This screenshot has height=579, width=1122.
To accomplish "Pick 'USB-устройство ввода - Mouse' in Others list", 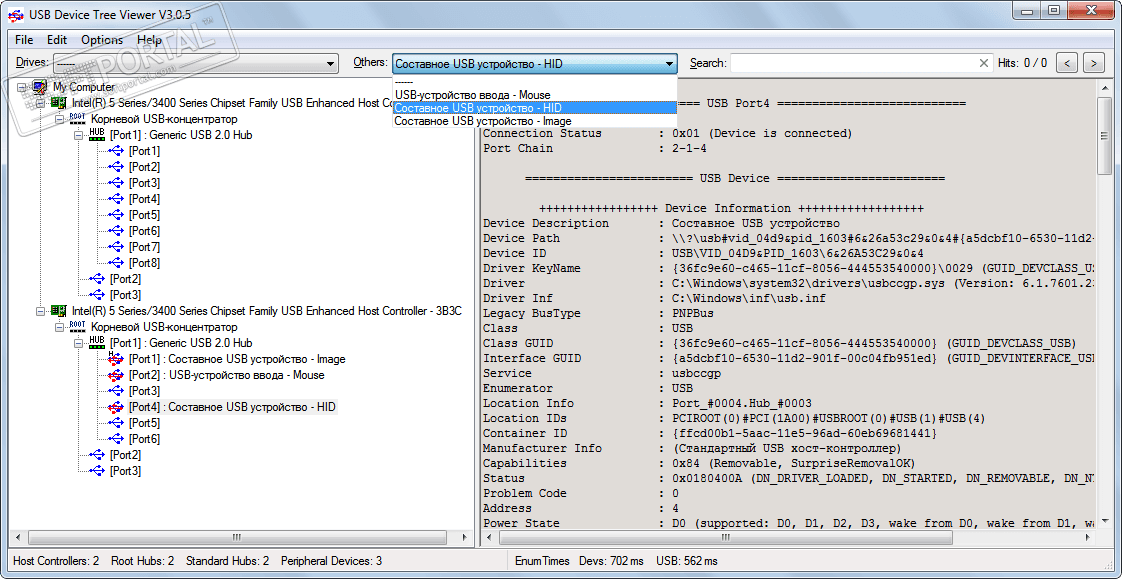I will pos(535,94).
